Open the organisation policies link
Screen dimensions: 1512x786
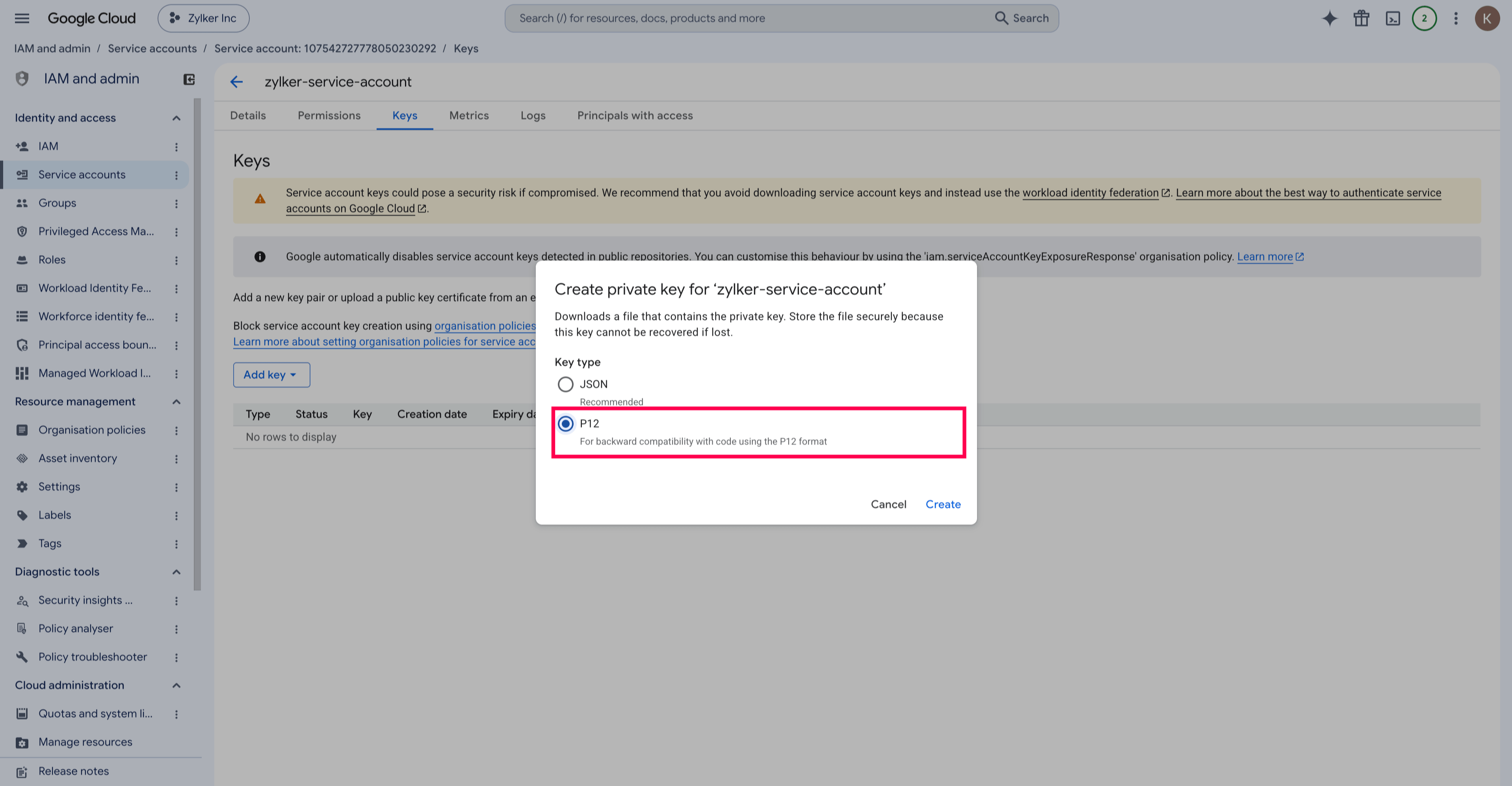point(485,326)
